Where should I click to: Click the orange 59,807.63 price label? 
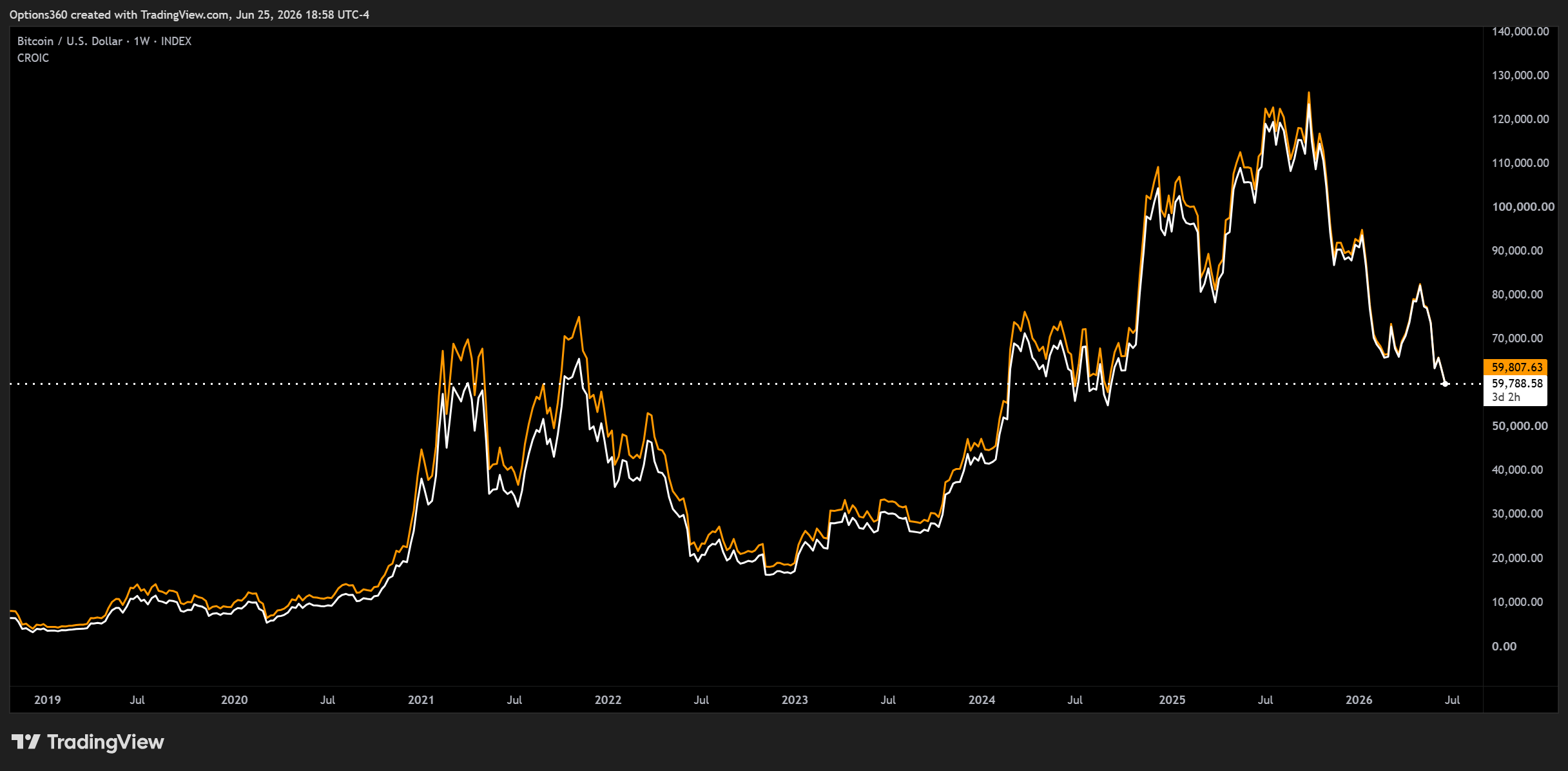[x=1515, y=367]
